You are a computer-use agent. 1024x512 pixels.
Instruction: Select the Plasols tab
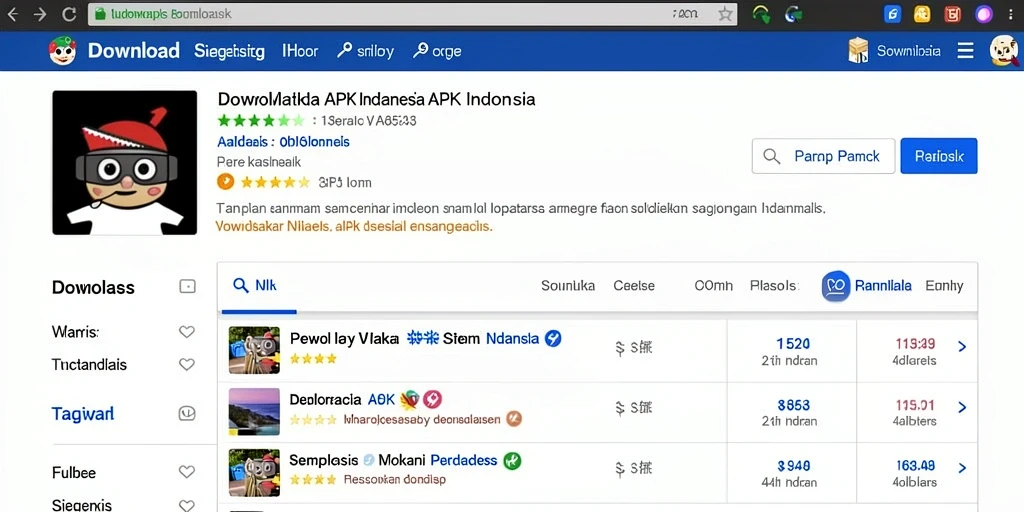(774, 285)
